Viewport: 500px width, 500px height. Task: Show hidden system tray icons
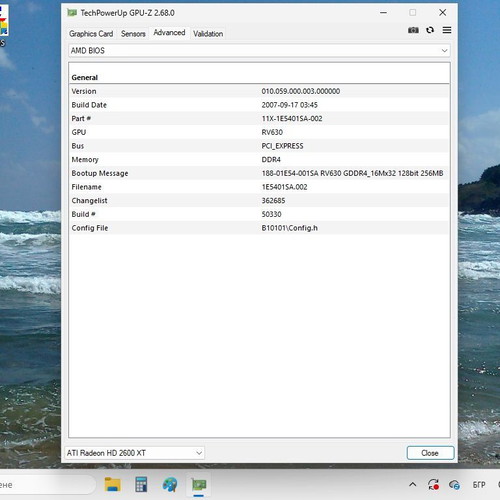(x=412, y=484)
